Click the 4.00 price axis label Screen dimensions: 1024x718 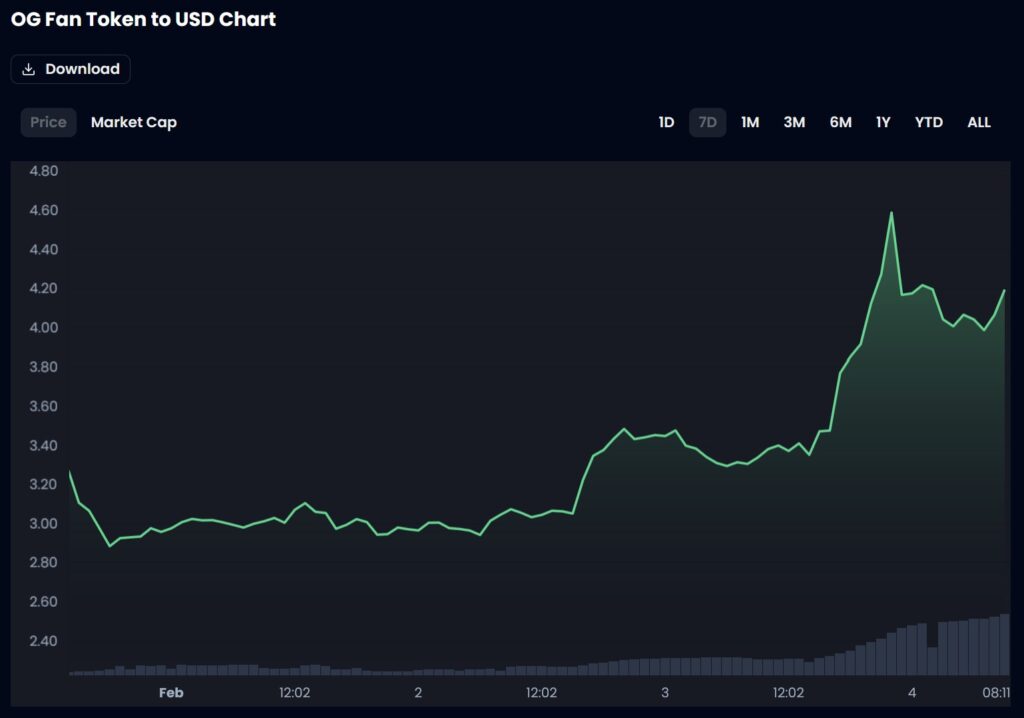point(44,328)
